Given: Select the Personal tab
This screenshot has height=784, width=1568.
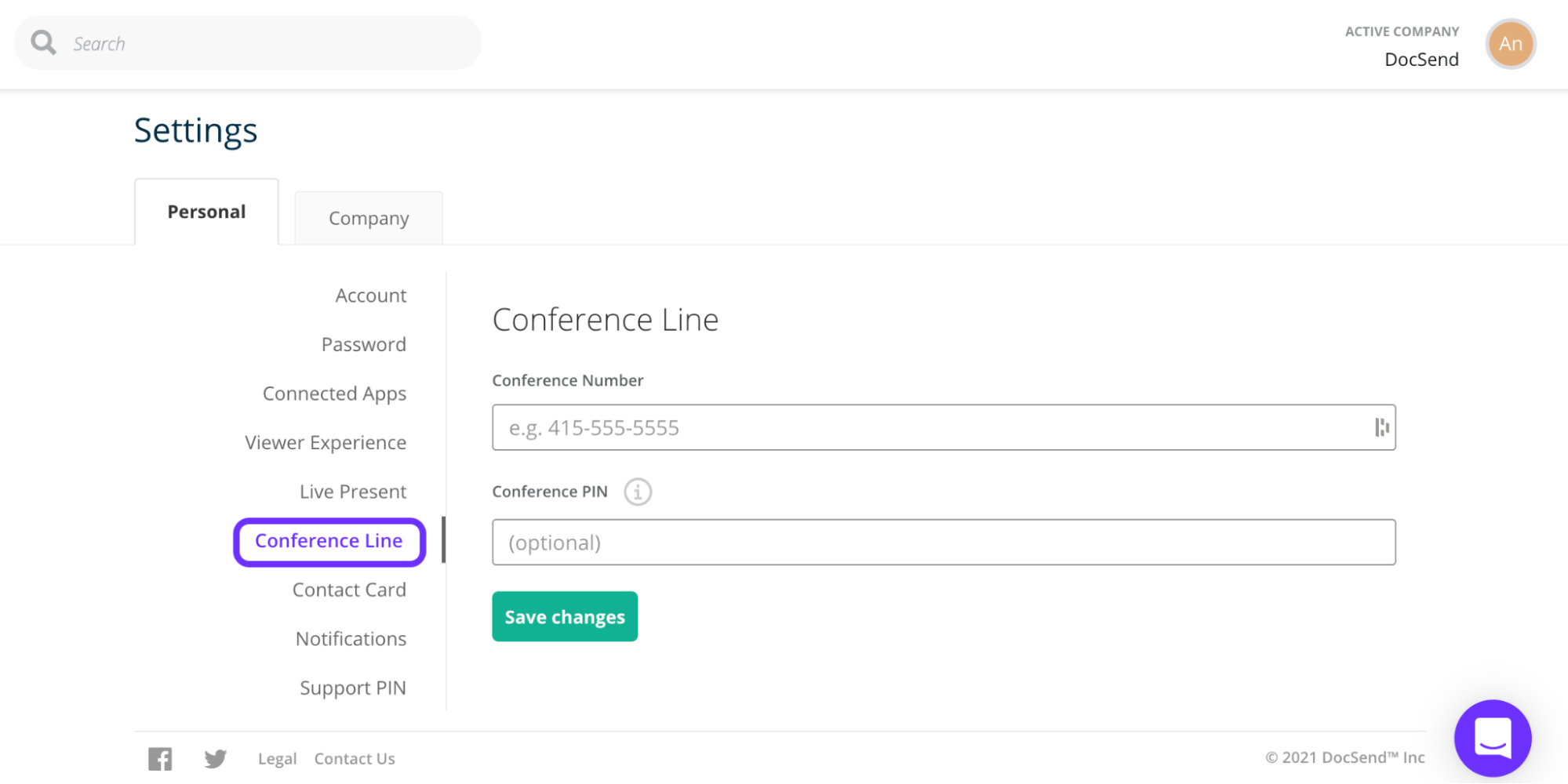Looking at the screenshot, I should click(x=206, y=211).
